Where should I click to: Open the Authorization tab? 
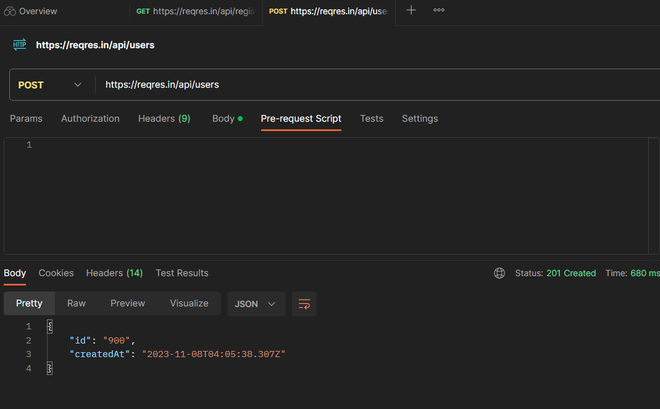click(90, 119)
